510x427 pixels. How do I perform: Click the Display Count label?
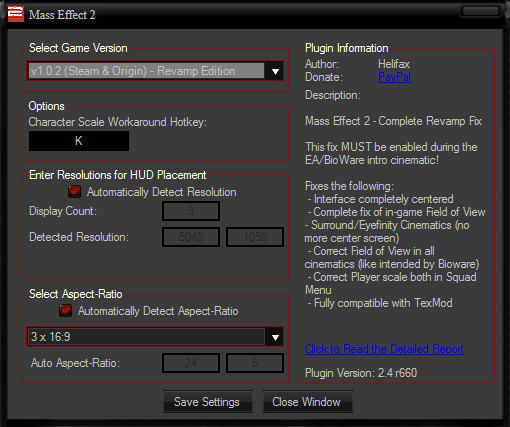(63, 211)
